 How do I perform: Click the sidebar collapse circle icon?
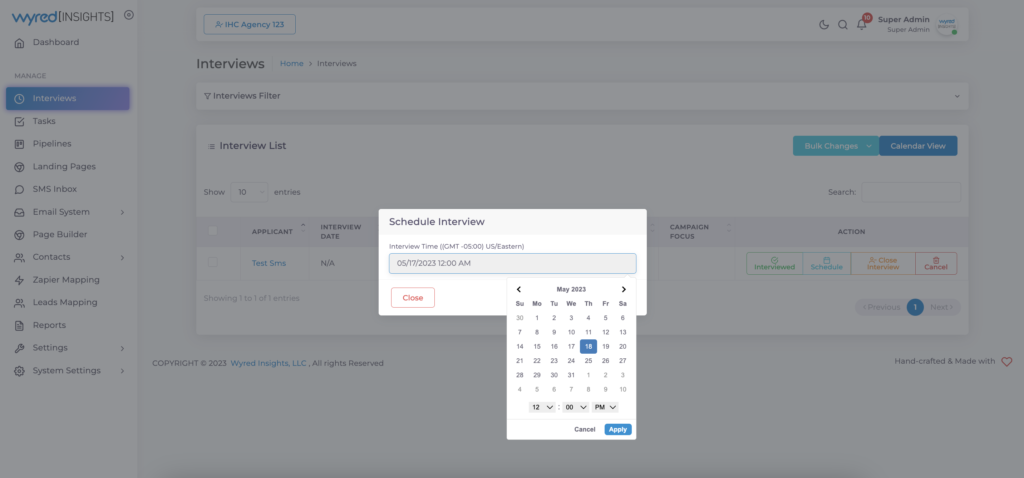(129, 15)
